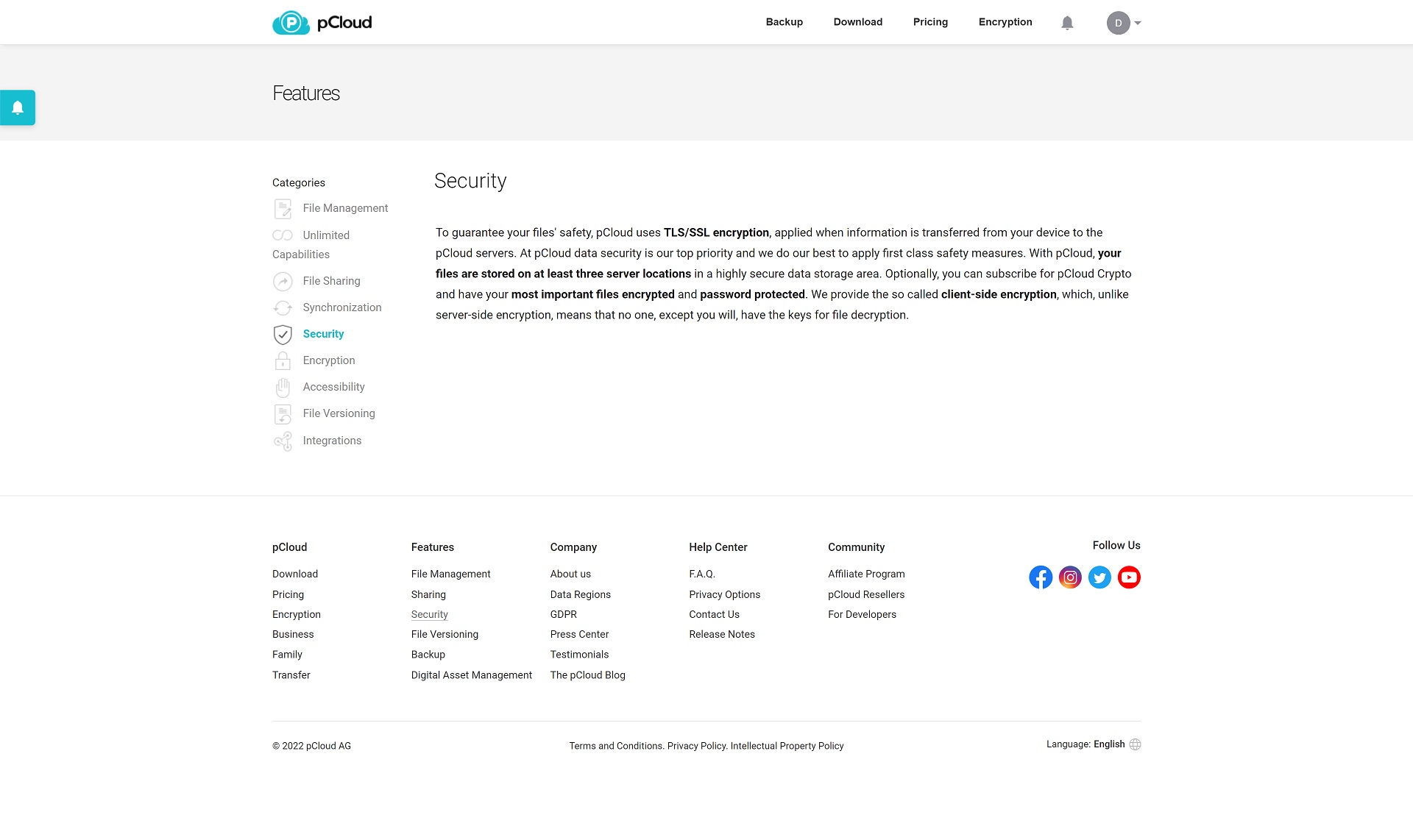The image size is (1413, 840).
Task: Open Privacy Options link
Action: point(724,594)
